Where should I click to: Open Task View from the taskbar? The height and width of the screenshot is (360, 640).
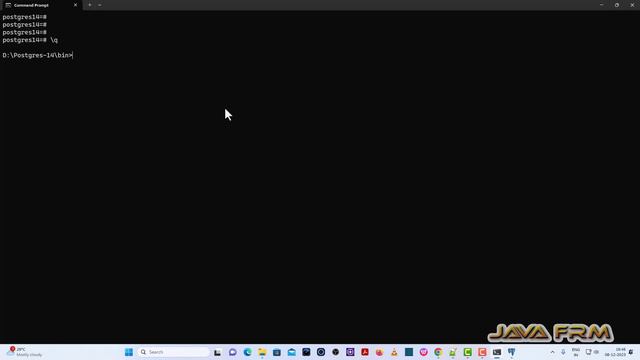tap(218, 352)
